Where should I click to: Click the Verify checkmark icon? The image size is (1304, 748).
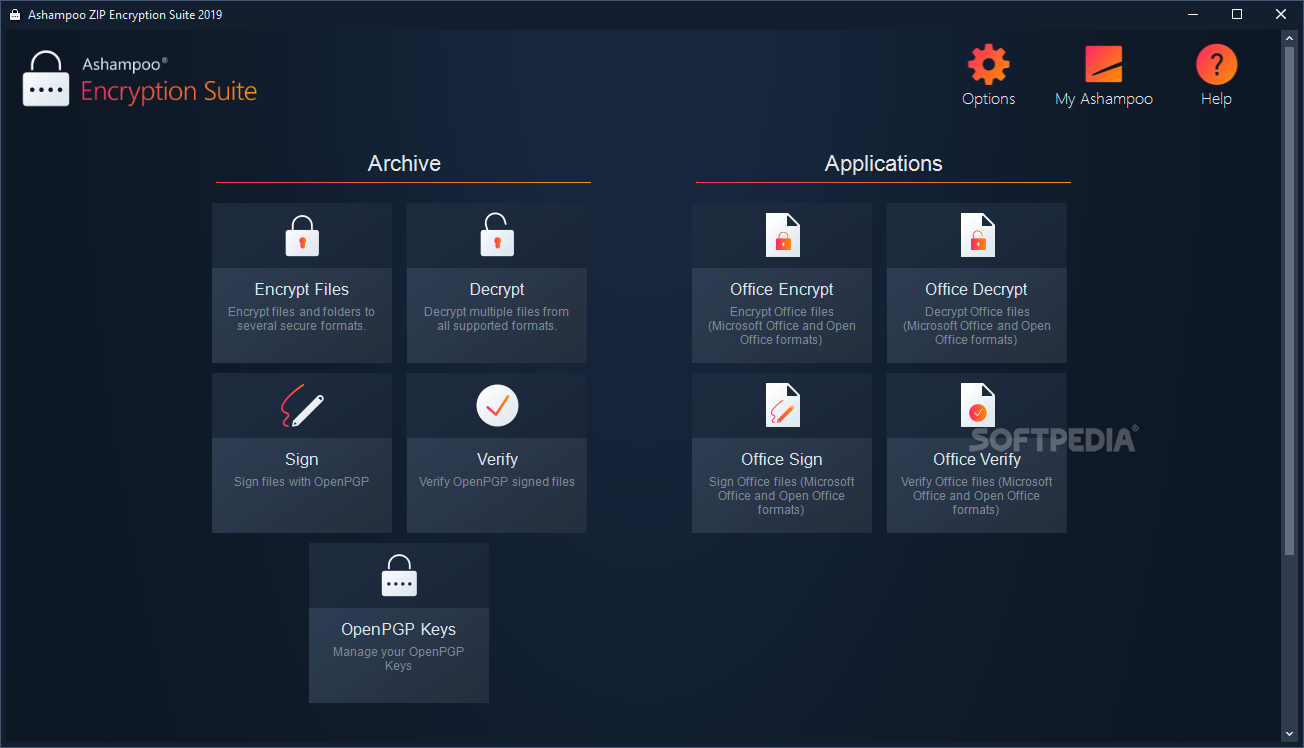[x=497, y=405]
